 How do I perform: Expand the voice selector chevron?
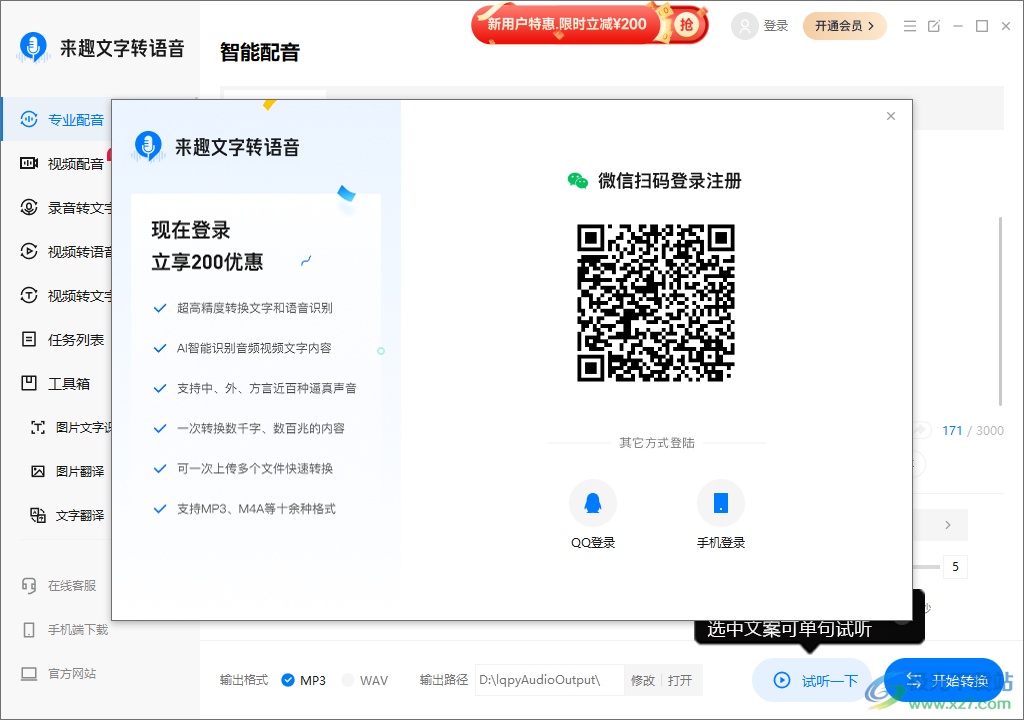(x=948, y=525)
